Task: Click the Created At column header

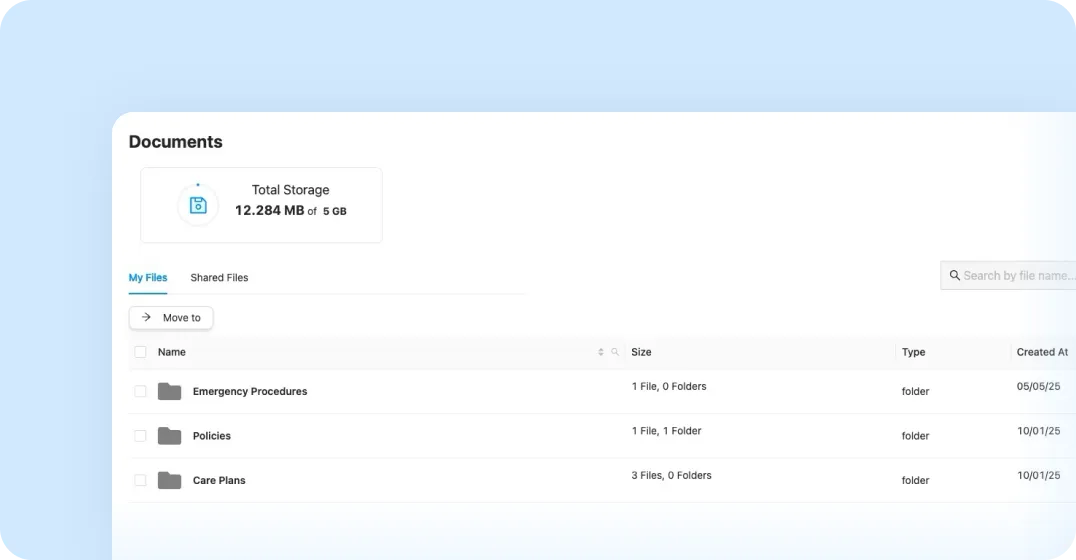Action: (x=1042, y=352)
